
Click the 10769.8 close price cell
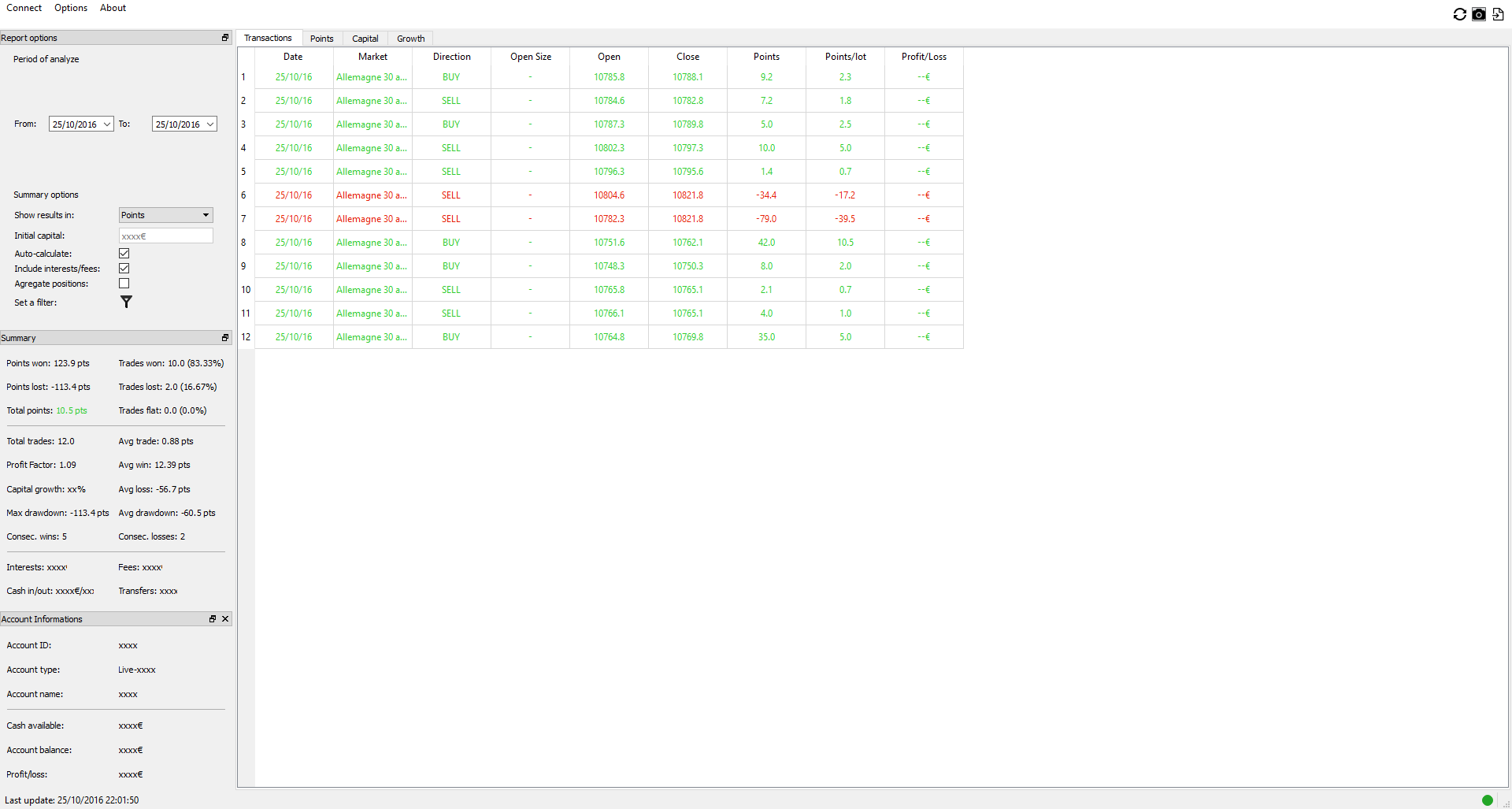click(x=687, y=337)
